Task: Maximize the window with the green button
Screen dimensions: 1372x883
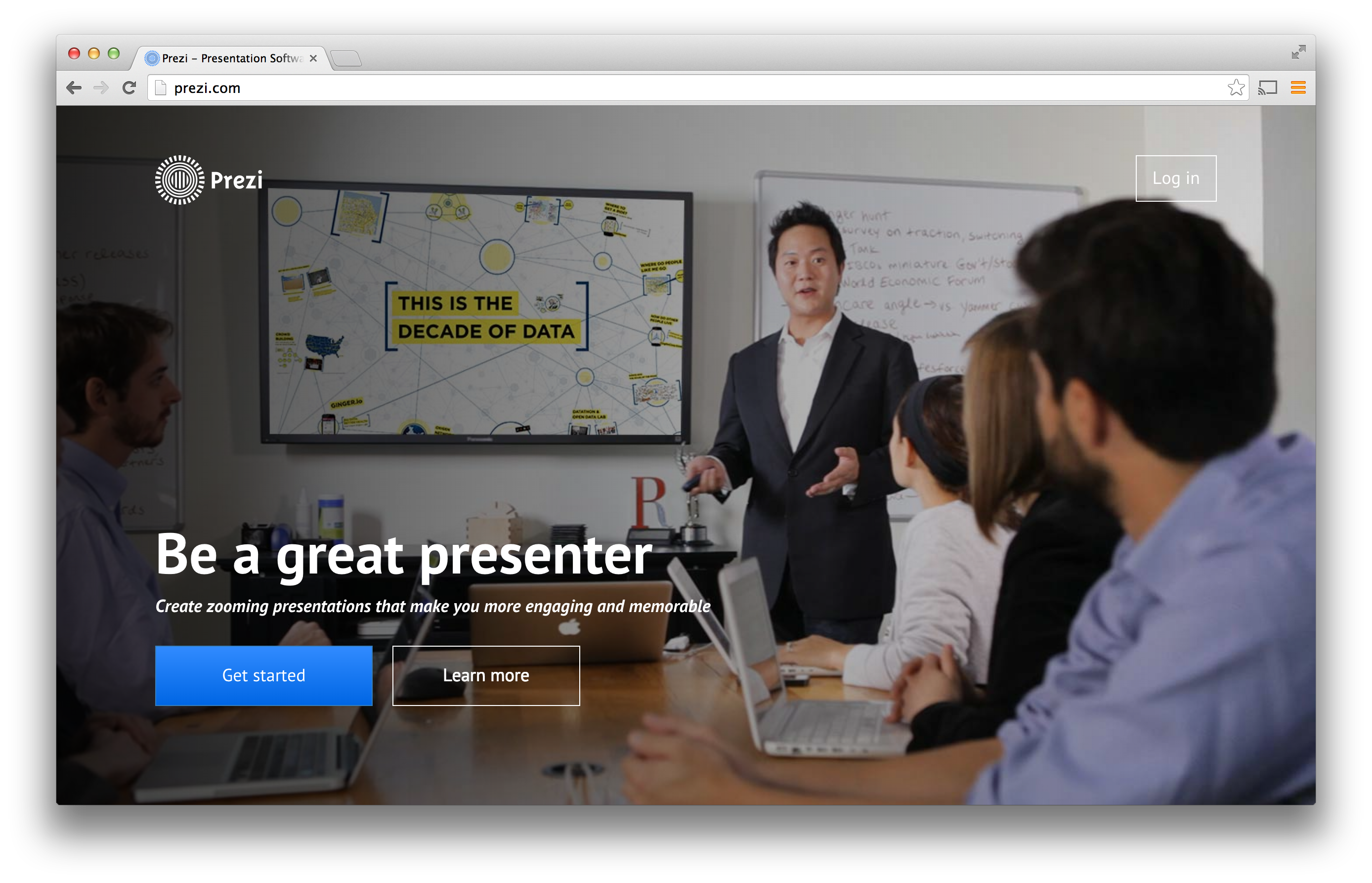Action: (x=114, y=53)
